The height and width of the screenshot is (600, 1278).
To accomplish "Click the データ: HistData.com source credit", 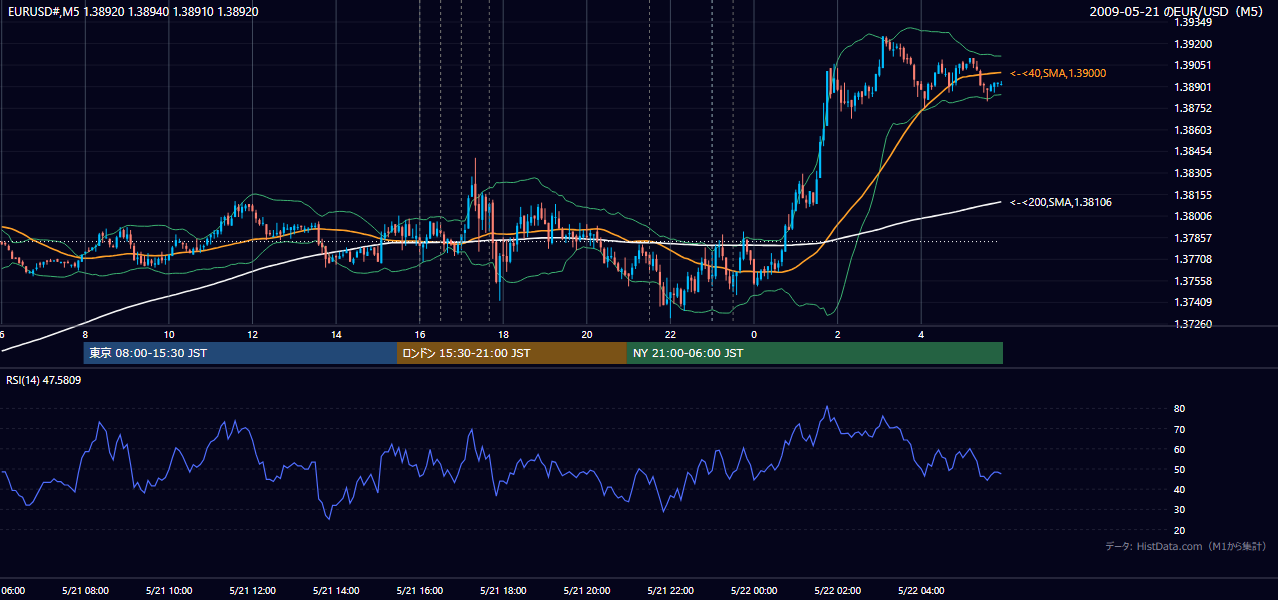I will tap(1186, 546).
